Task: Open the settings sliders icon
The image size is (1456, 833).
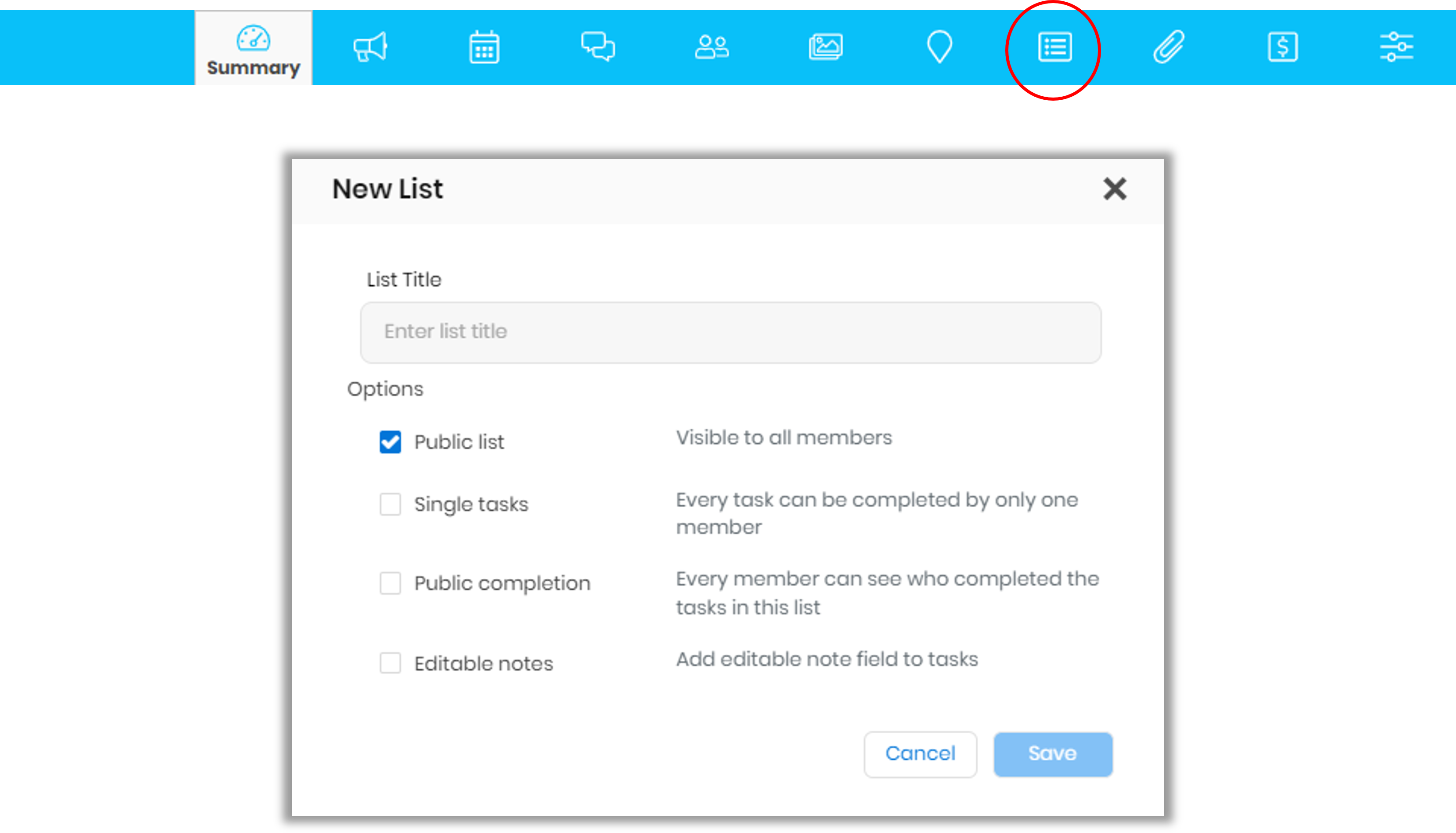Action: tap(1396, 47)
